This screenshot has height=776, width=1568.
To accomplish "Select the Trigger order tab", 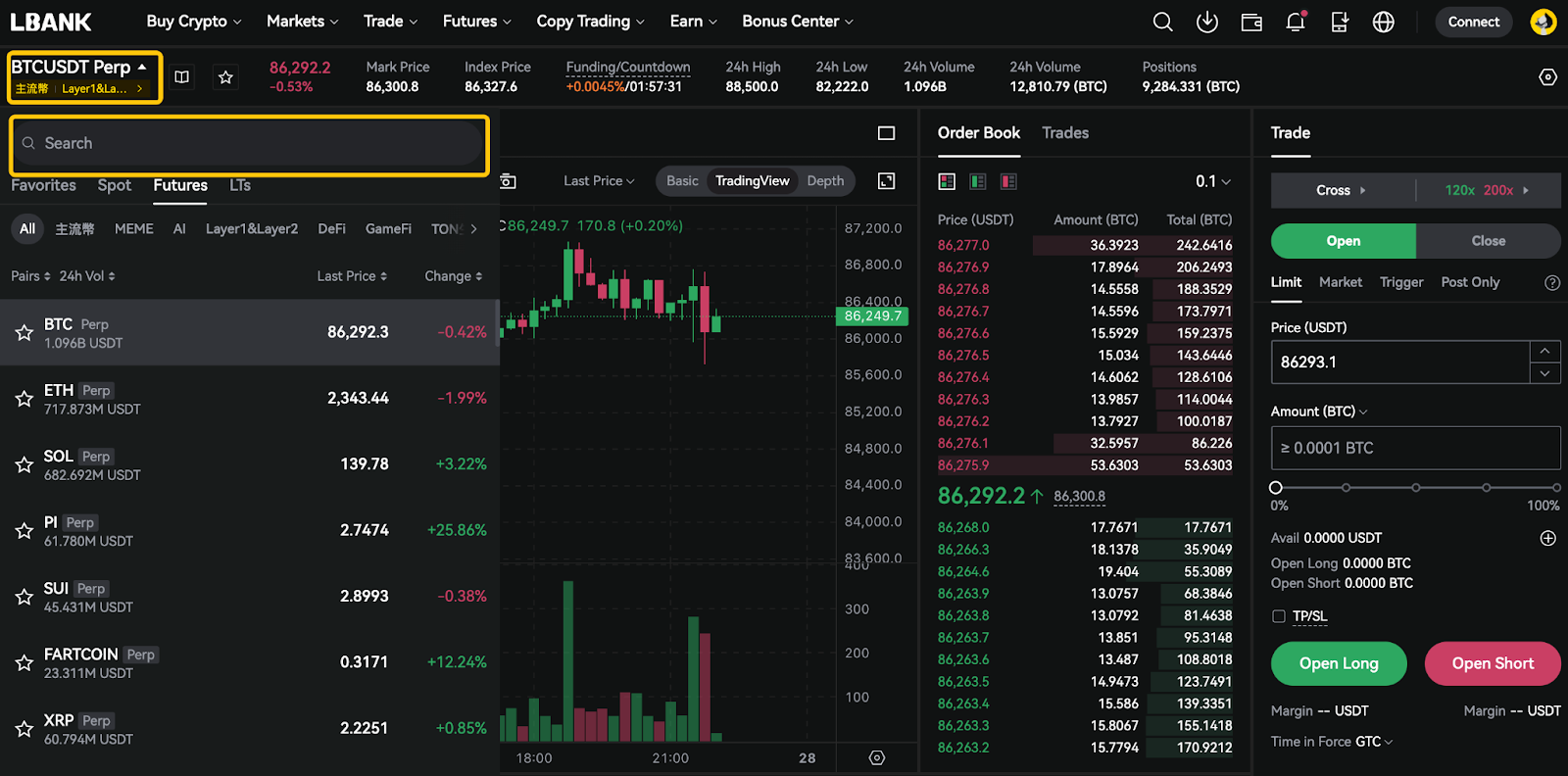I will (x=1401, y=282).
